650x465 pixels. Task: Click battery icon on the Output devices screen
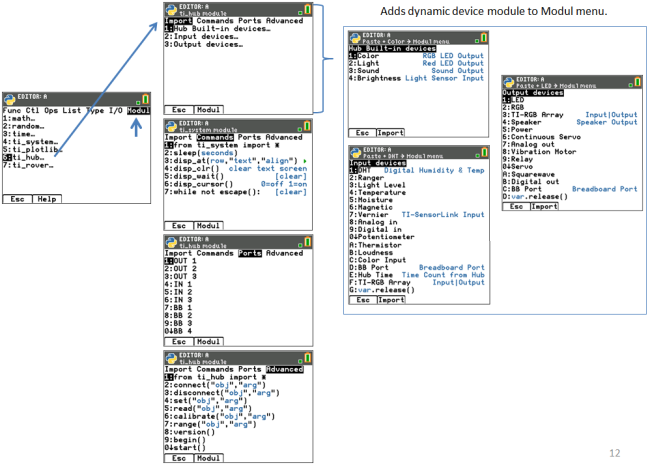(x=640, y=83)
